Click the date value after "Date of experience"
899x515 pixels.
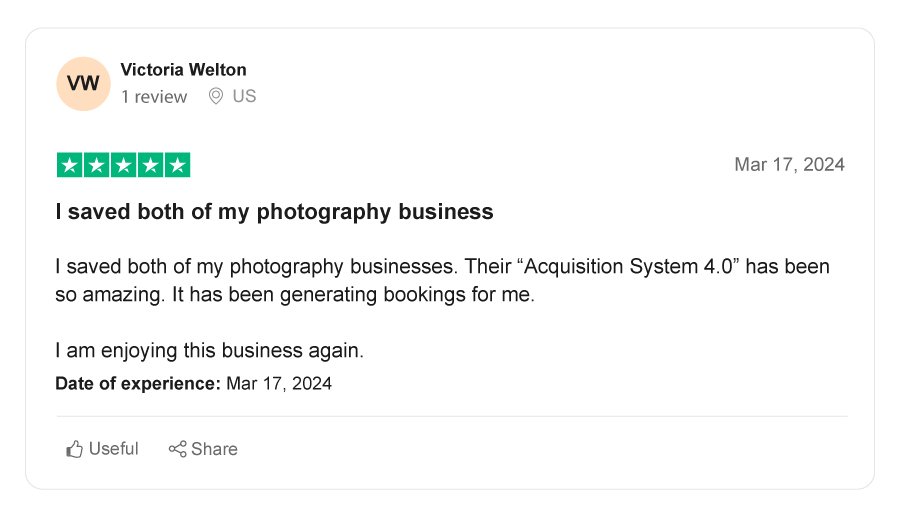pos(279,383)
